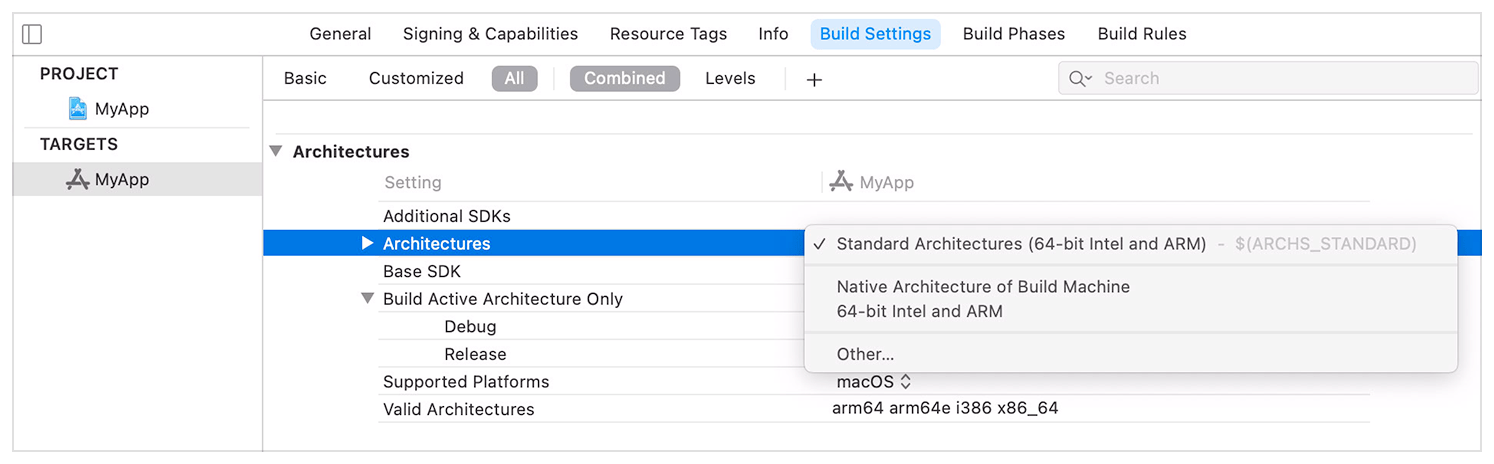Select MyApp under TARGETS

pyautogui.click(x=122, y=180)
